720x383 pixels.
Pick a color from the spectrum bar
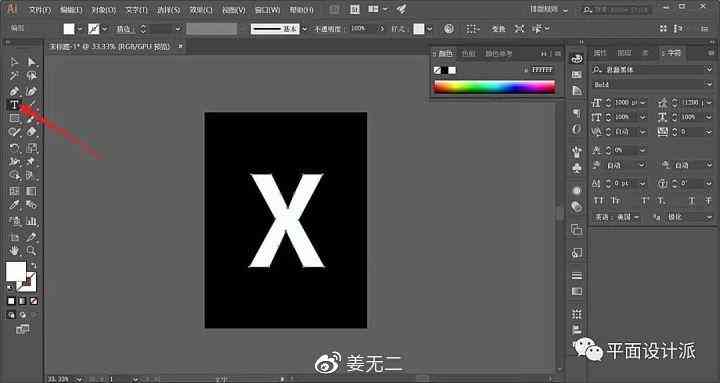pos(494,87)
